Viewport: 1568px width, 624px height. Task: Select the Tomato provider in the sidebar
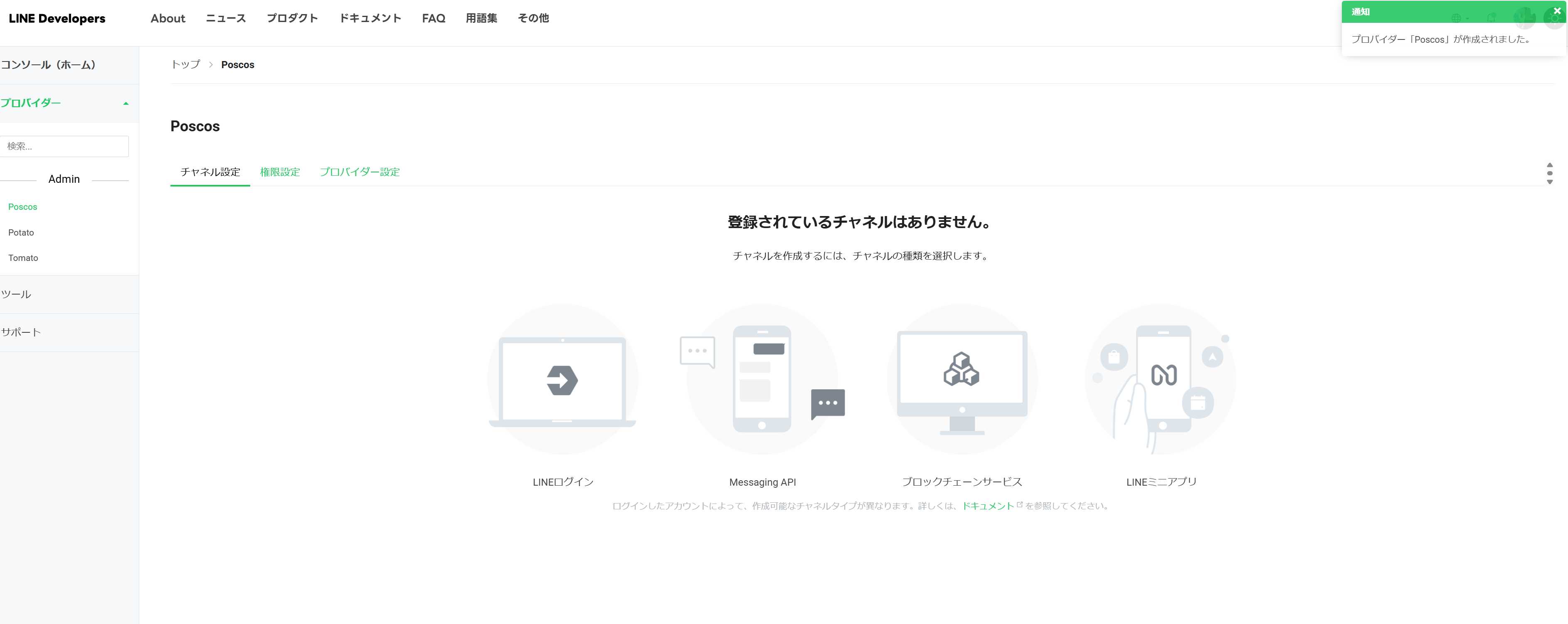point(23,258)
